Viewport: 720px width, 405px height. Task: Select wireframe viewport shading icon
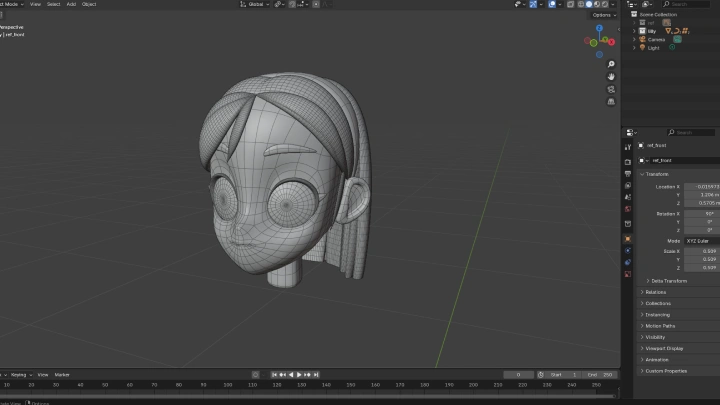(581, 4)
